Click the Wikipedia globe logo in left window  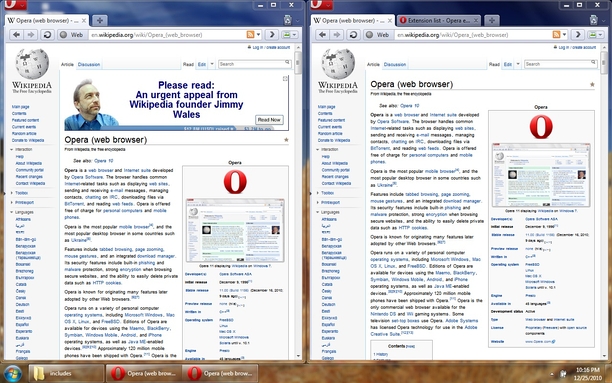pyautogui.click(x=32, y=64)
